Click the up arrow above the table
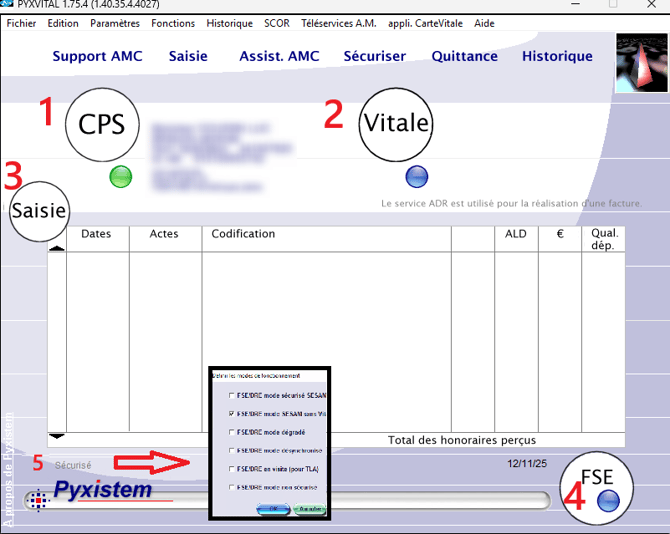The image size is (670, 534). pyautogui.click(x=57, y=248)
